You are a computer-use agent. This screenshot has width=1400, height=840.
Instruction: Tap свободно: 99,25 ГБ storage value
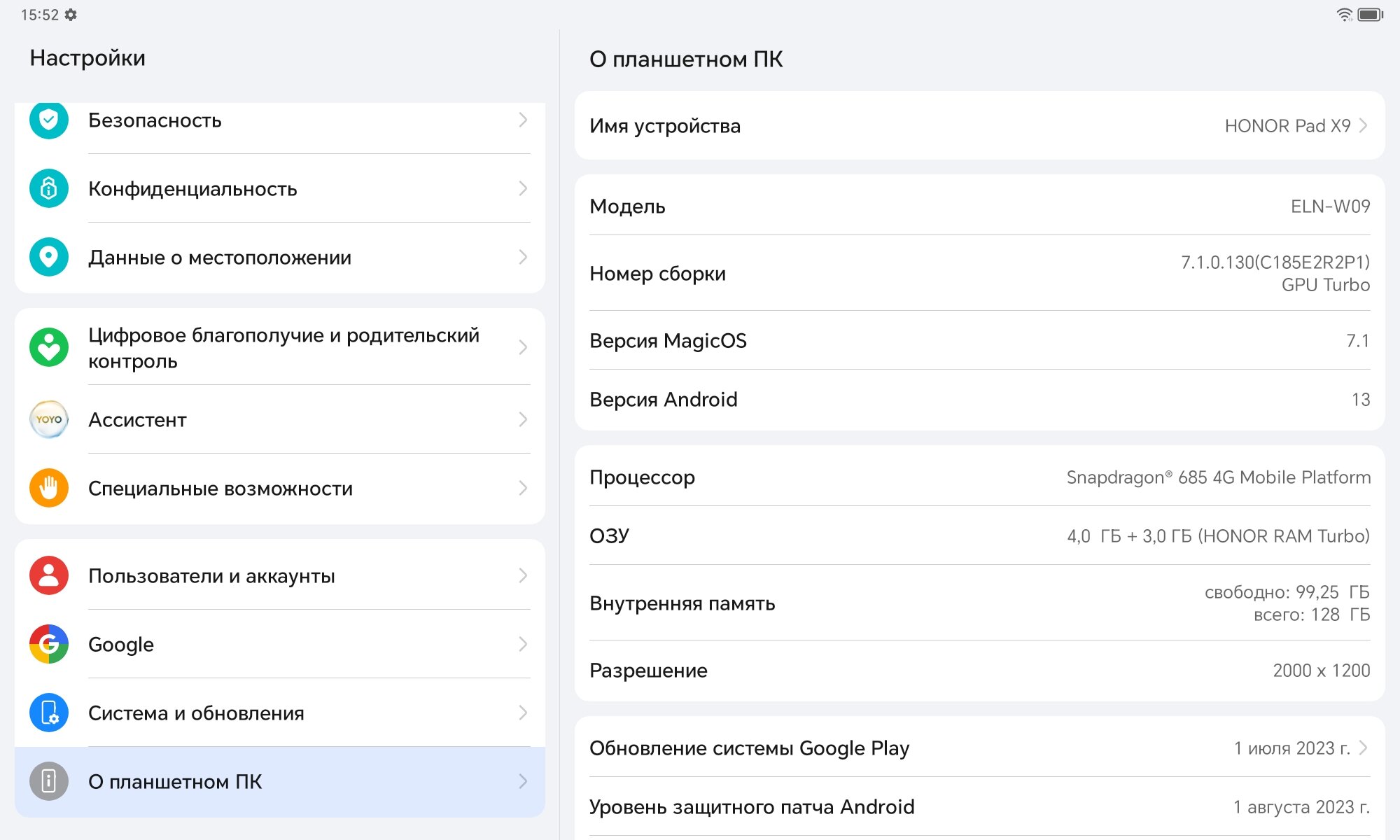[x=1287, y=591]
